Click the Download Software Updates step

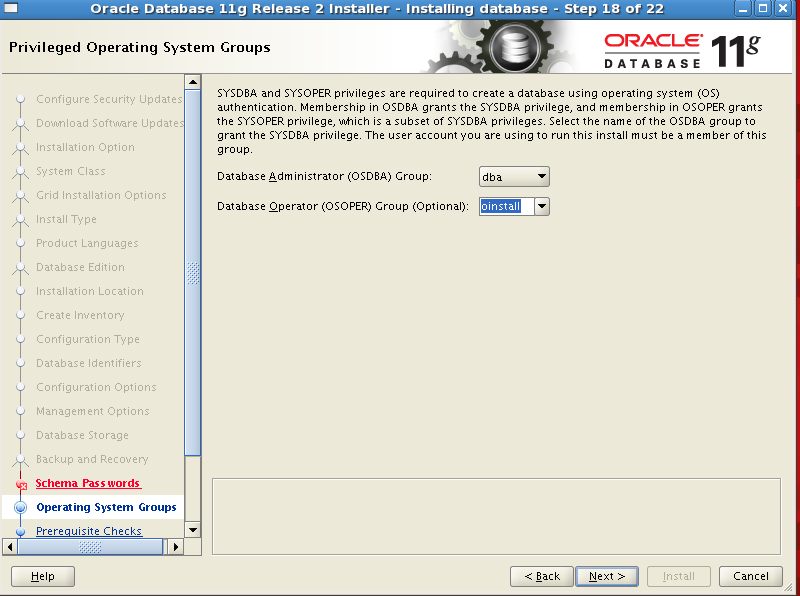(110, 123)
